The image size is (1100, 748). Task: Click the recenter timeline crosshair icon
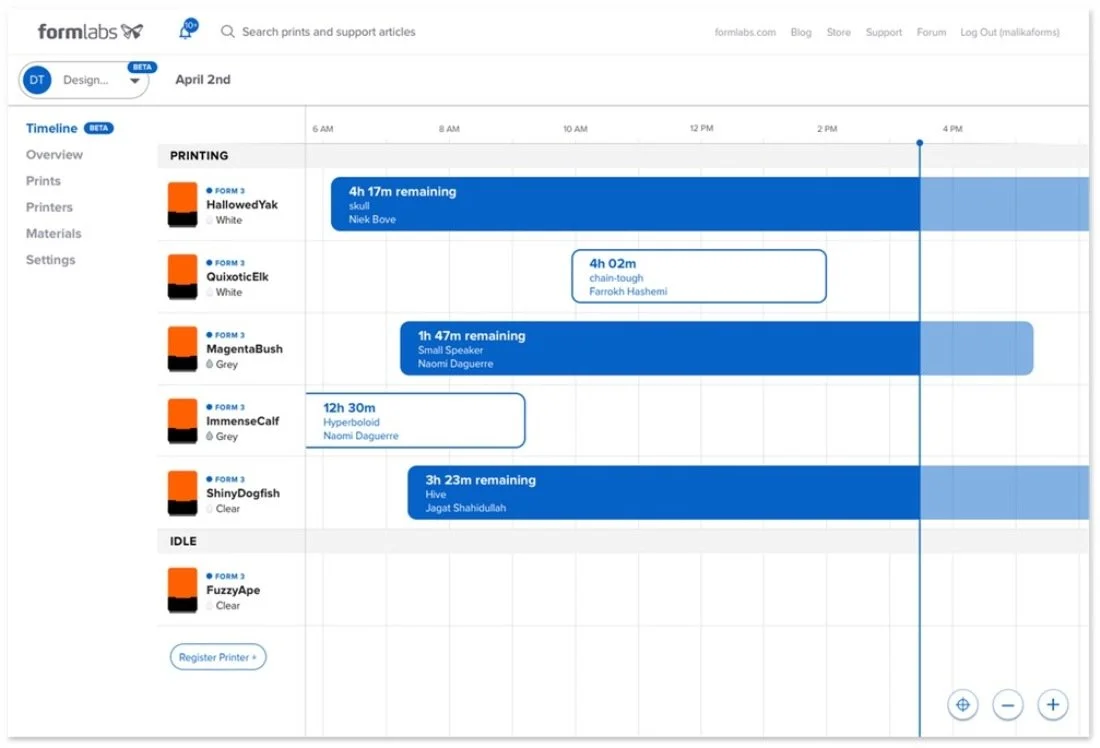coord(962,704)
